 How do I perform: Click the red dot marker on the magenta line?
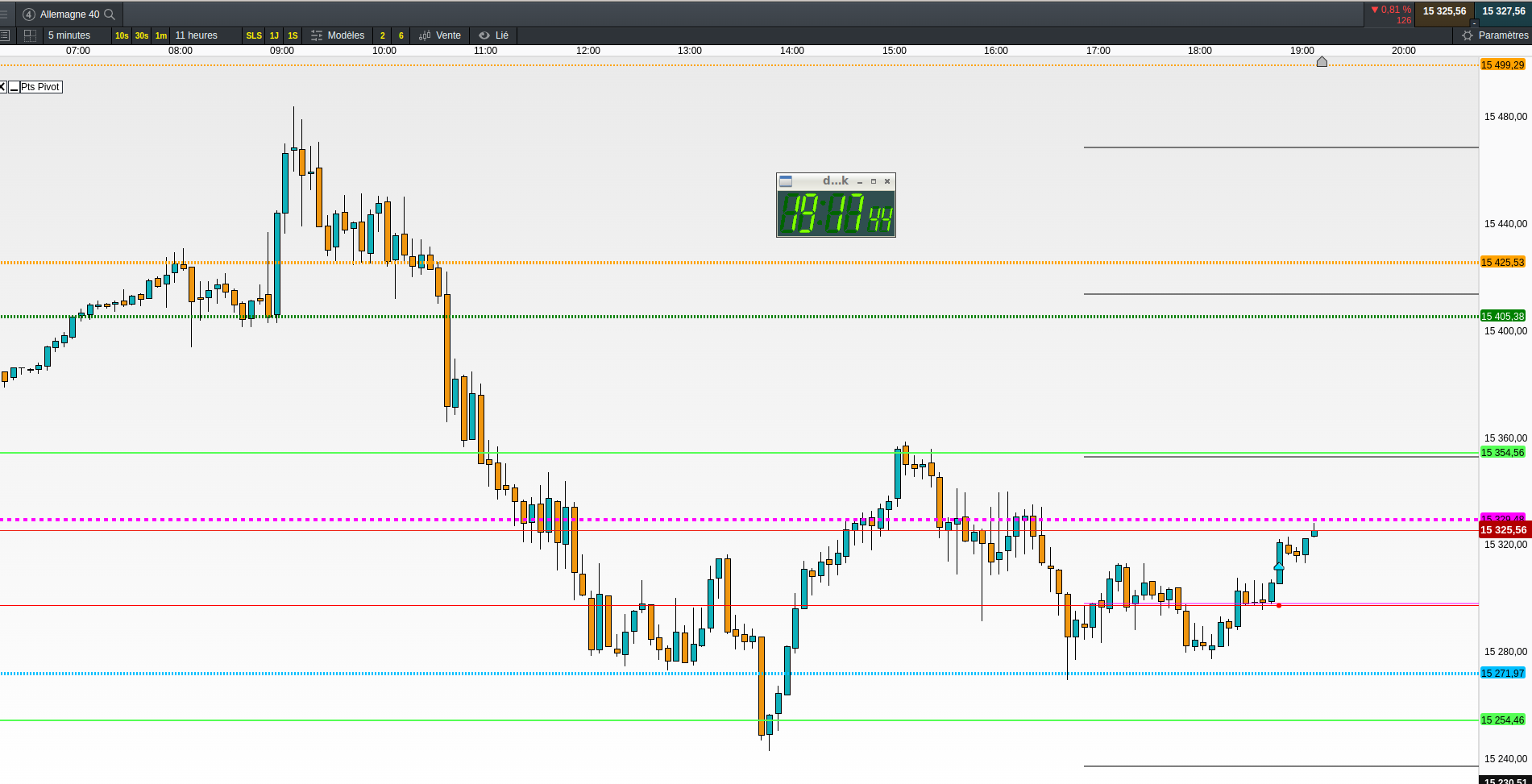tap(1279, 605)
